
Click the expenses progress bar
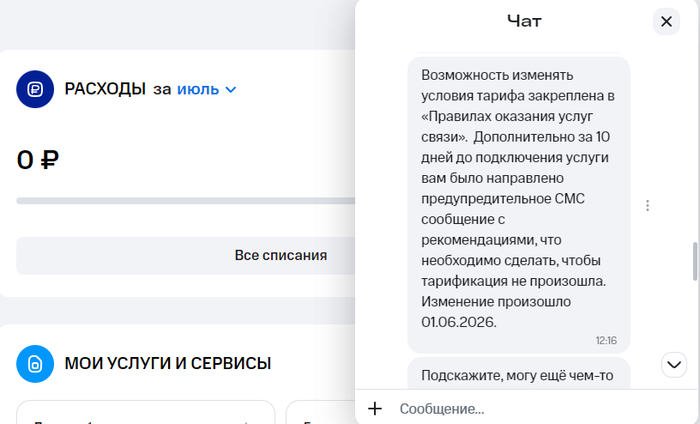pyautogui.click(x=187, y=201)
